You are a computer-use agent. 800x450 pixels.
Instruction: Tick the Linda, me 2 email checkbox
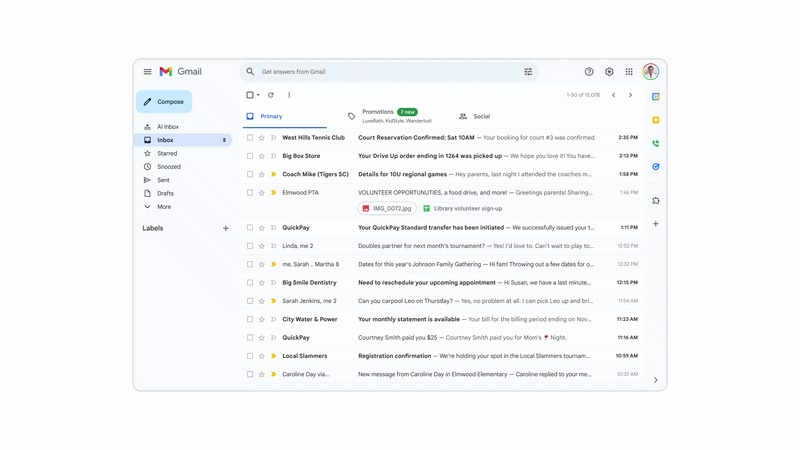coord(249,246)
